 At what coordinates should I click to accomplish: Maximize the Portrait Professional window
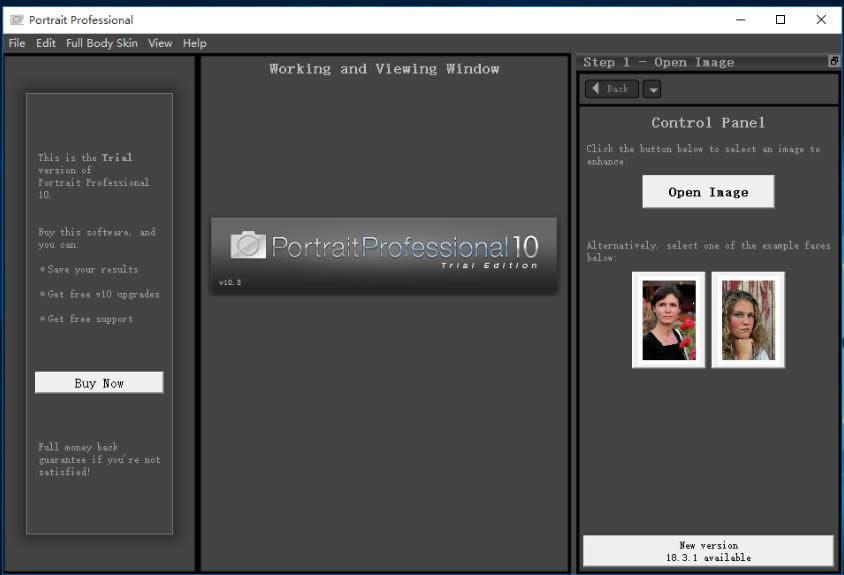point(780,20)
